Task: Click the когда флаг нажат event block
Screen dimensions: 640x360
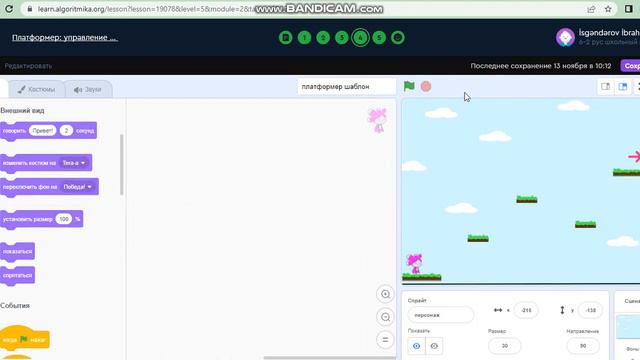Action: click(24, 339)
